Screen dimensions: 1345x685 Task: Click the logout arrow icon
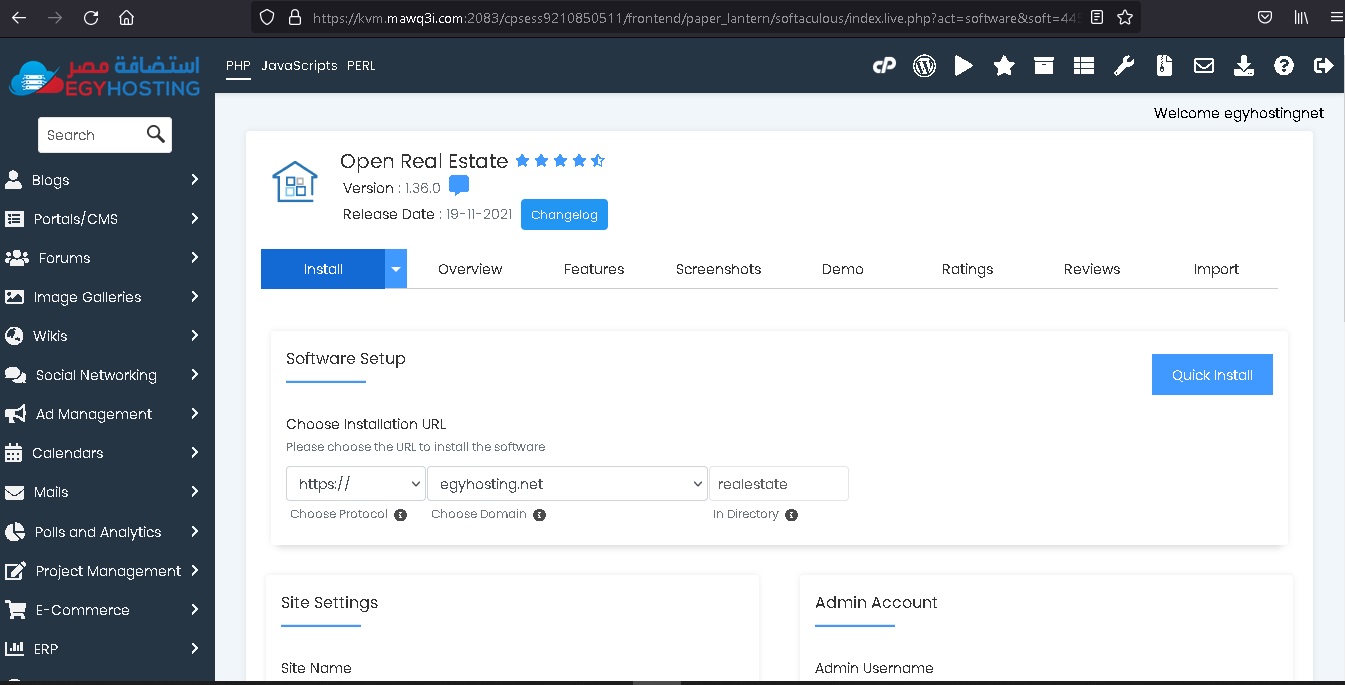(1324, 66)
